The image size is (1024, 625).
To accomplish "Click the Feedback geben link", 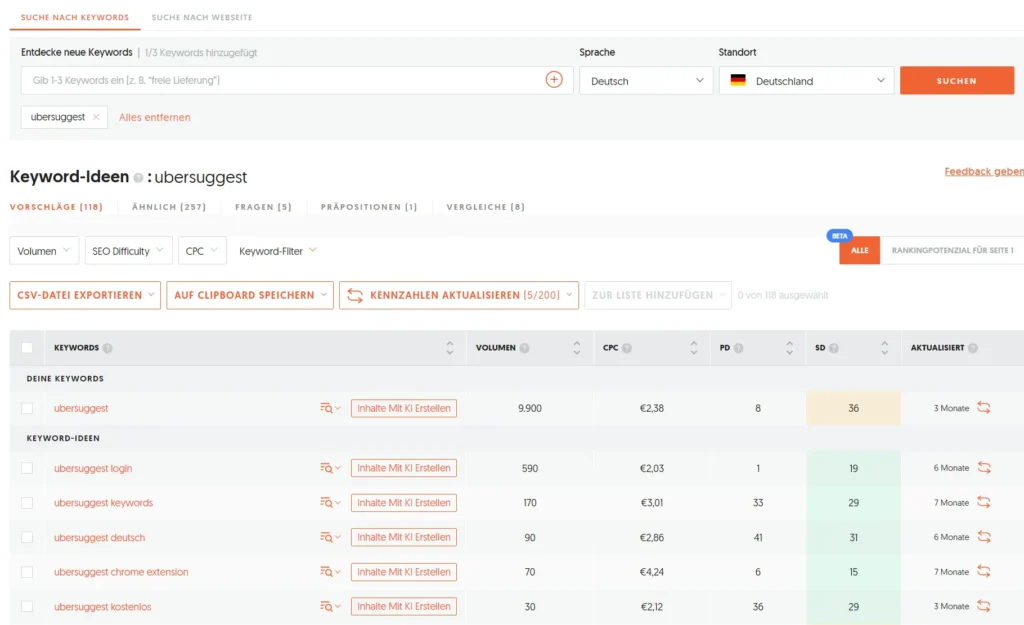I will point(983,172).
